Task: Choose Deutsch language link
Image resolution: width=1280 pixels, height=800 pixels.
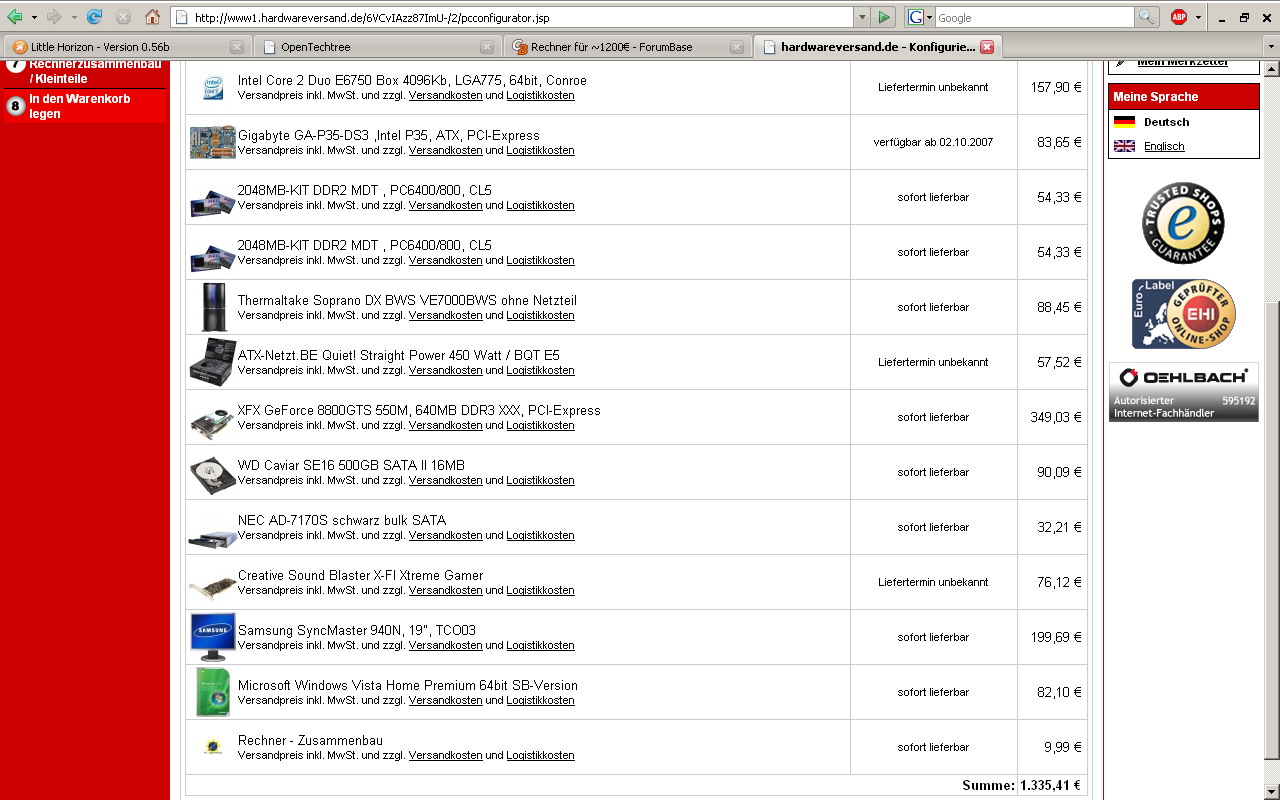Action: point(1166,122)
